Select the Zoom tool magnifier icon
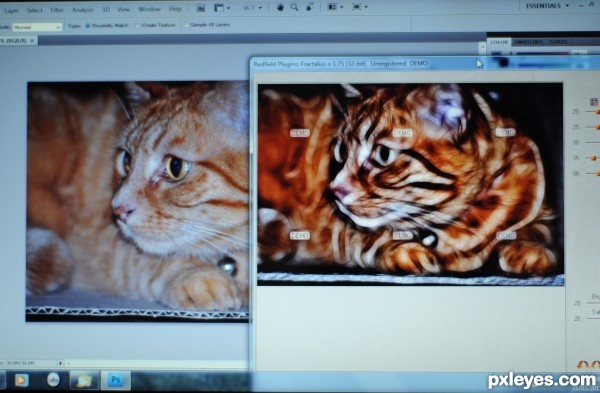 (294, 7)
